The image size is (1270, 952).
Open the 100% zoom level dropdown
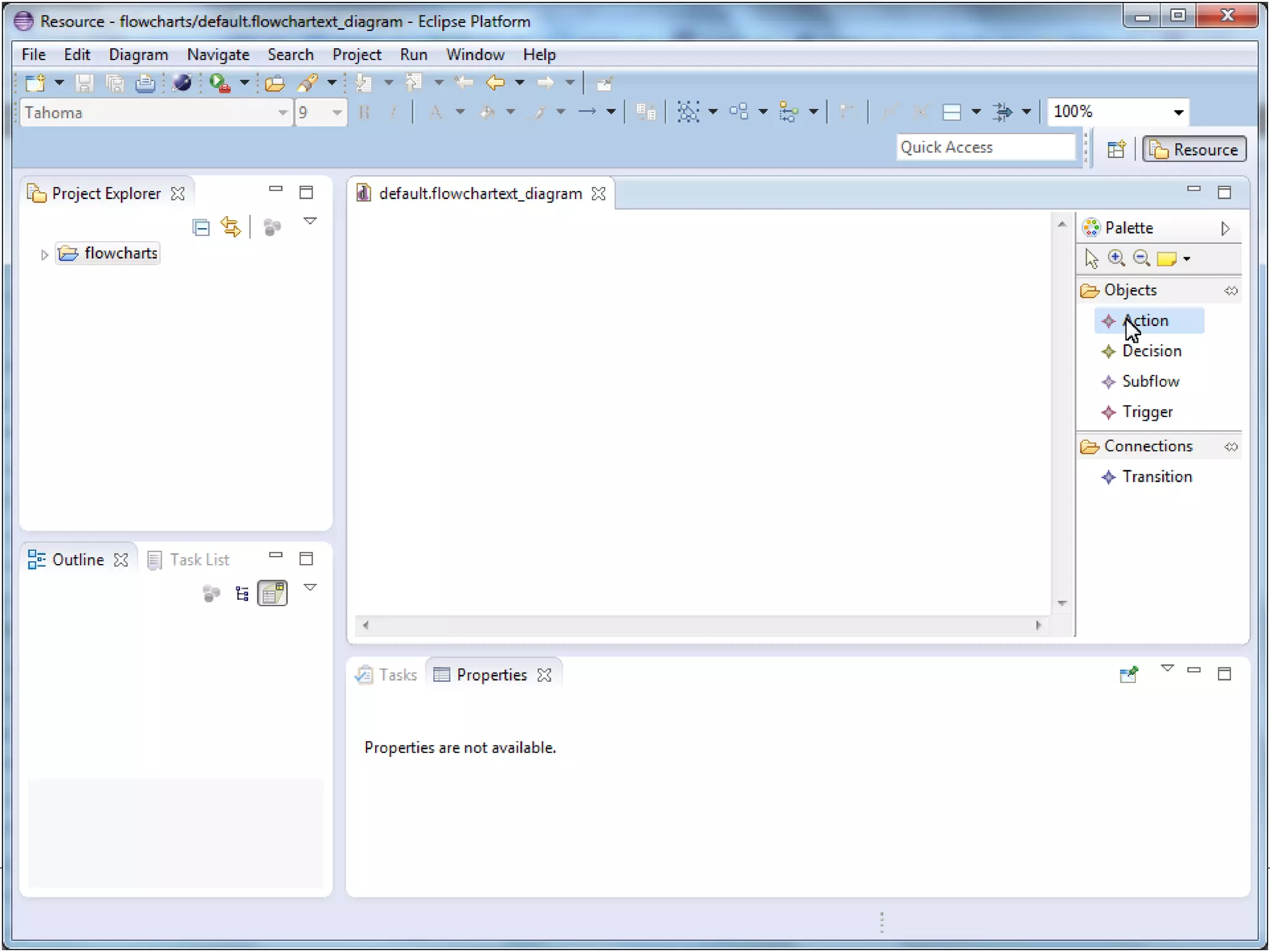[x=1178, y=112]
